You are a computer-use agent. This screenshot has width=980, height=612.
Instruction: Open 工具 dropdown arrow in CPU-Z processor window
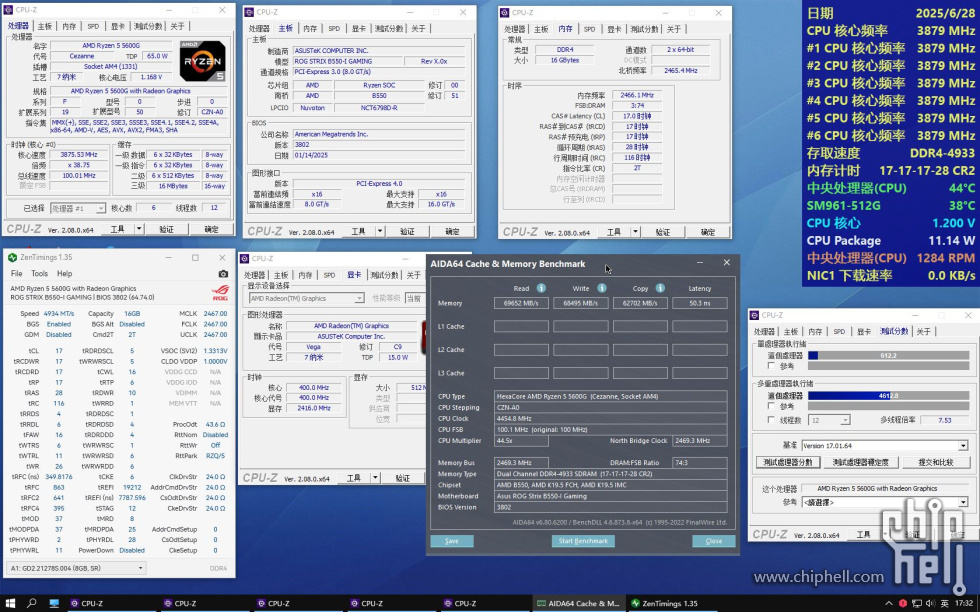(x=139, y=229)
